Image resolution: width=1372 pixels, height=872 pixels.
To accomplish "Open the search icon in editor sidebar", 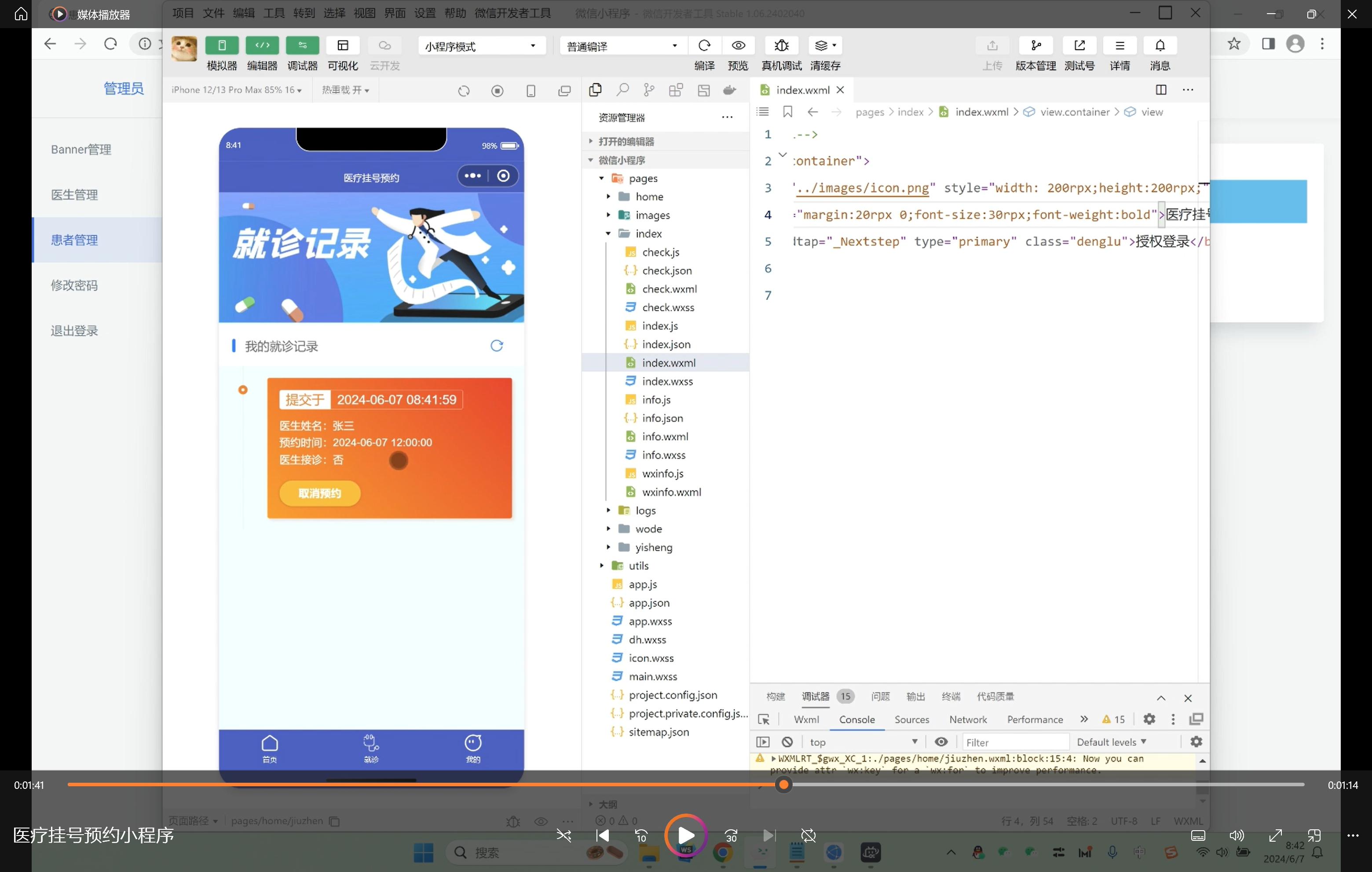I will 622,90.
